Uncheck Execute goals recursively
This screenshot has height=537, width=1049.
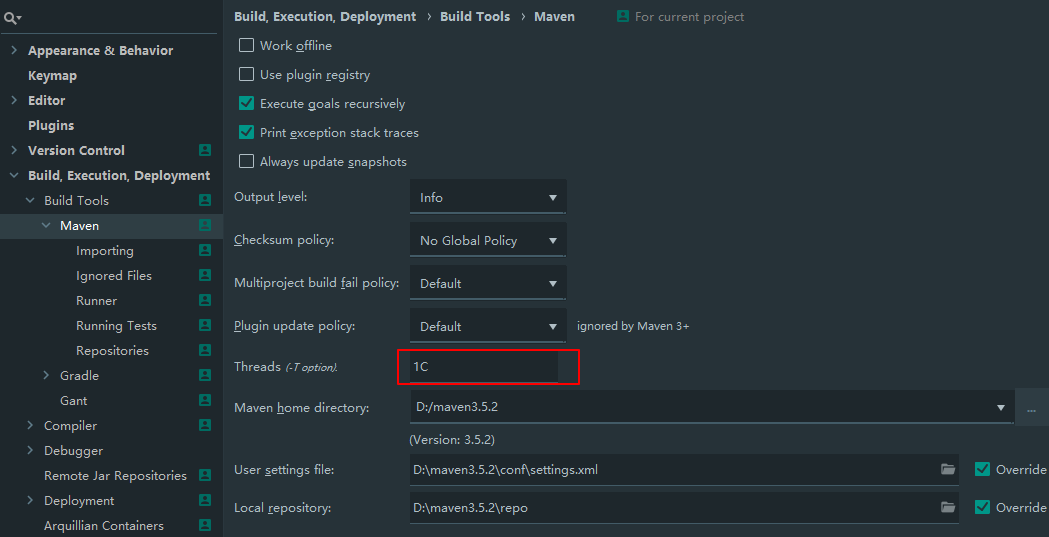point(247,103)
